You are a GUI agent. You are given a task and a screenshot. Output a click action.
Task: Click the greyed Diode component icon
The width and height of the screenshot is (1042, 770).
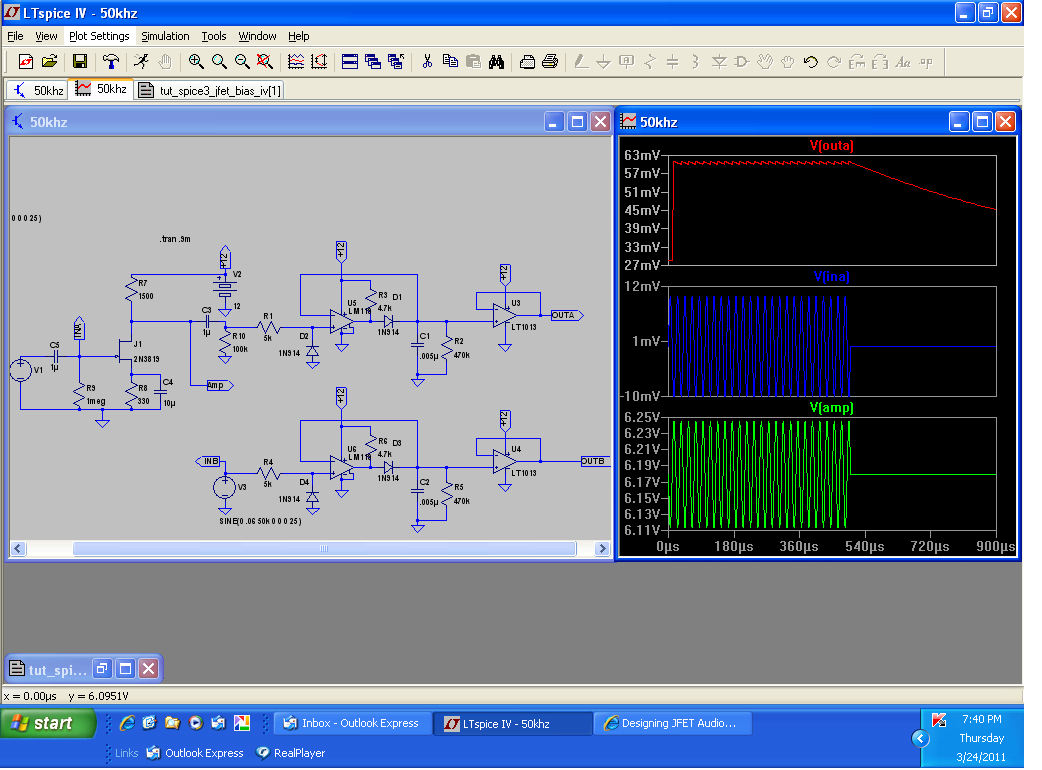[719, 62]
